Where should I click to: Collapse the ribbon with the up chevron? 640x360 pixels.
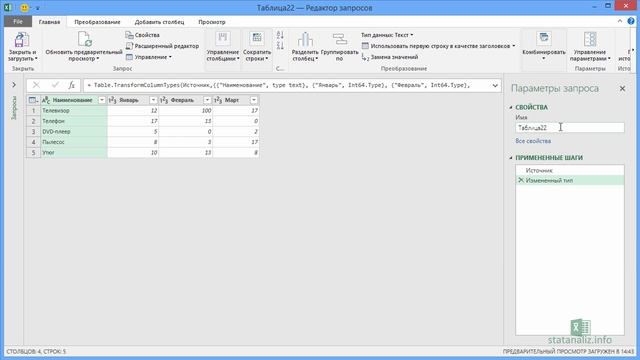(x=620, y=21)
